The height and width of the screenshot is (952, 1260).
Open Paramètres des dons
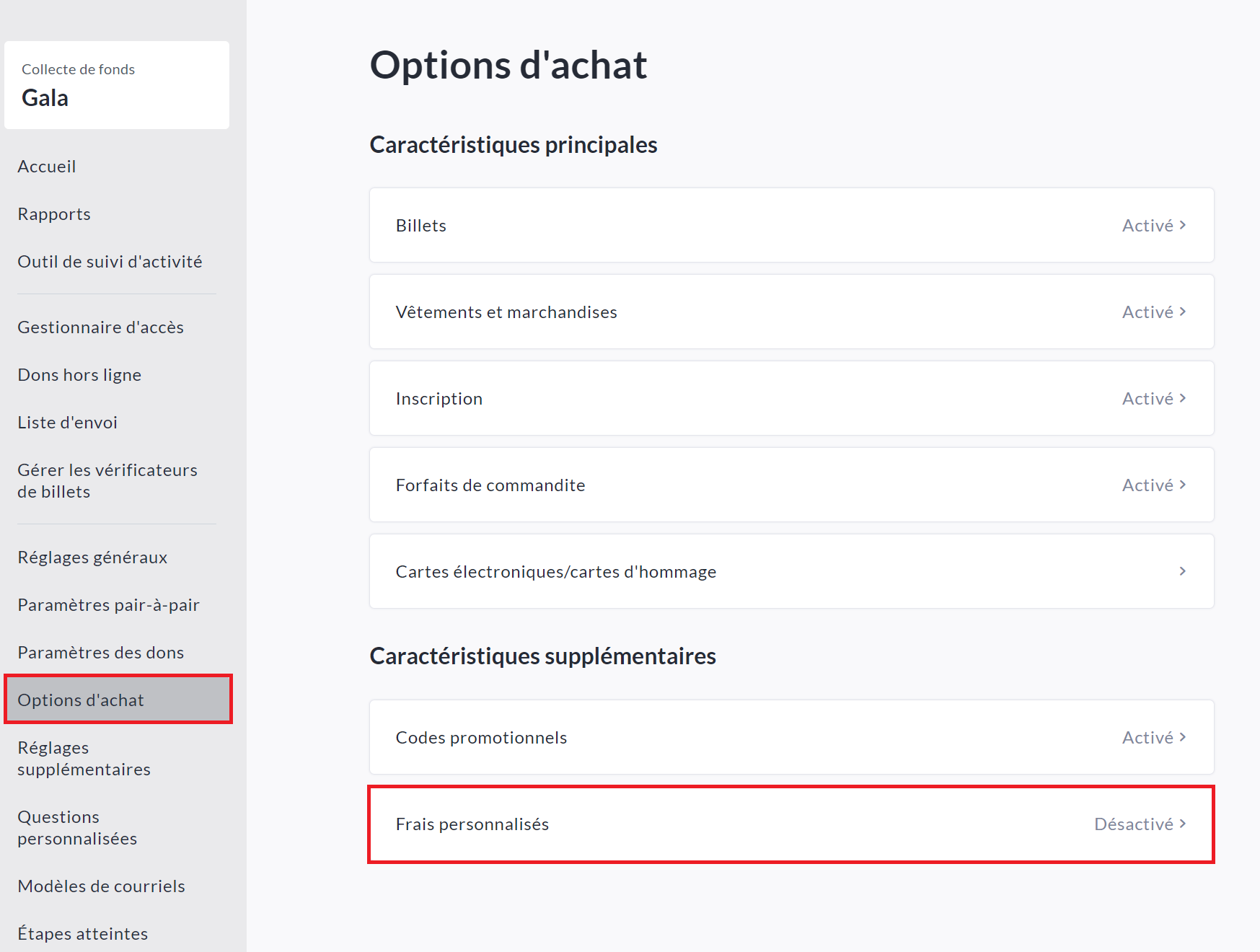coord(100,653)
